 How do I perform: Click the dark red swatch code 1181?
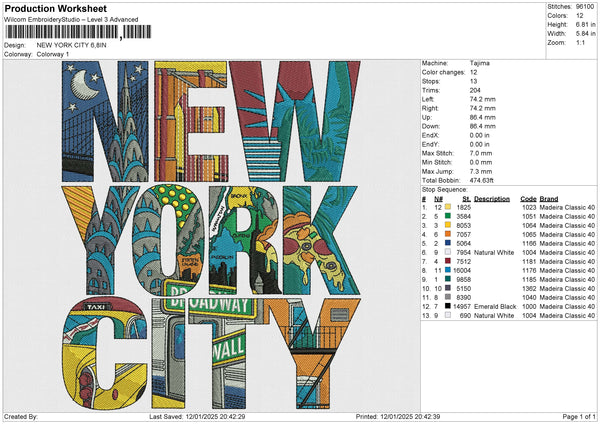tap(447, 261)
